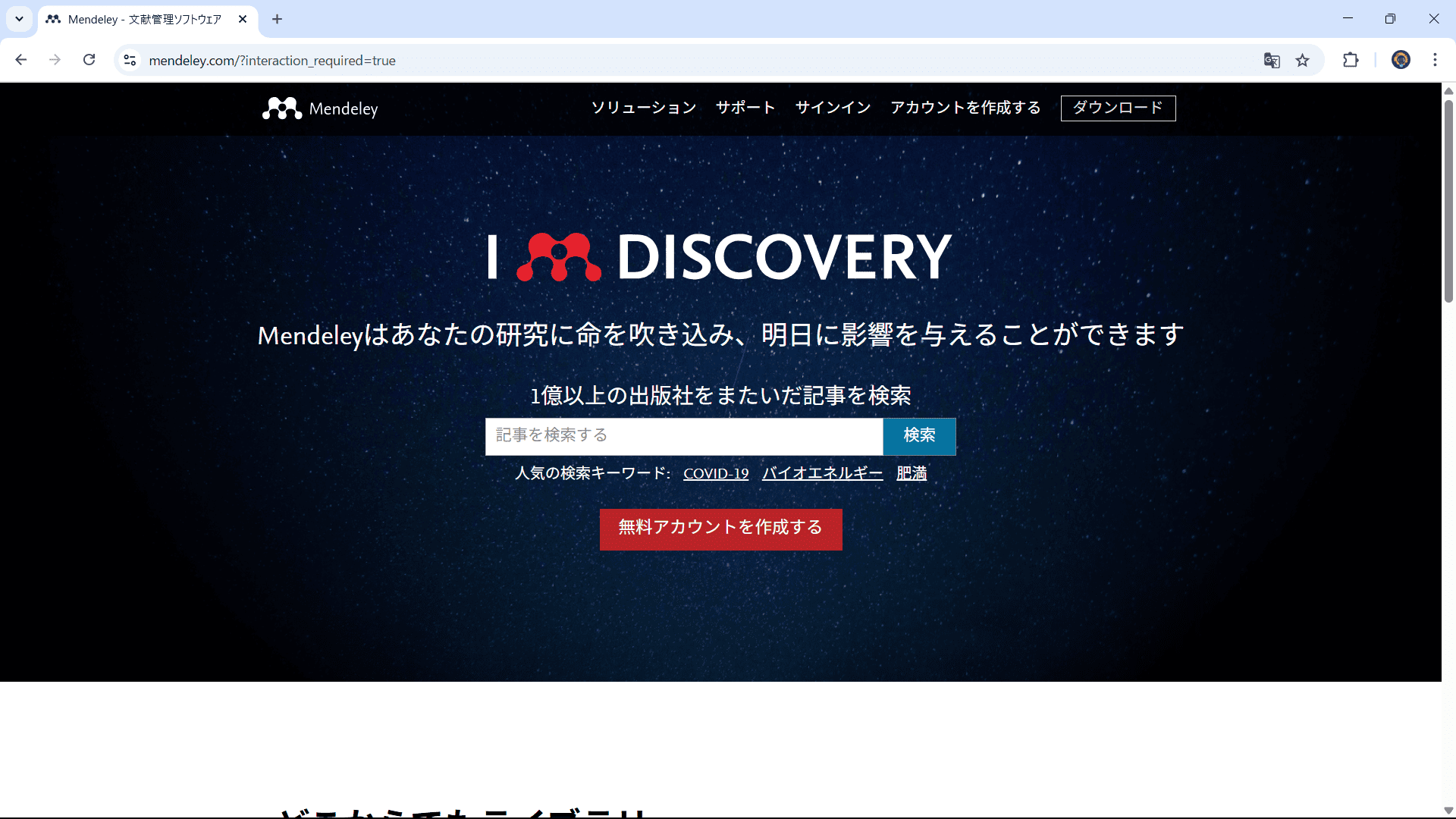The image size is (1456, 819).
Task: Close the Mendeley tab
Action: [x=243, y=19]
